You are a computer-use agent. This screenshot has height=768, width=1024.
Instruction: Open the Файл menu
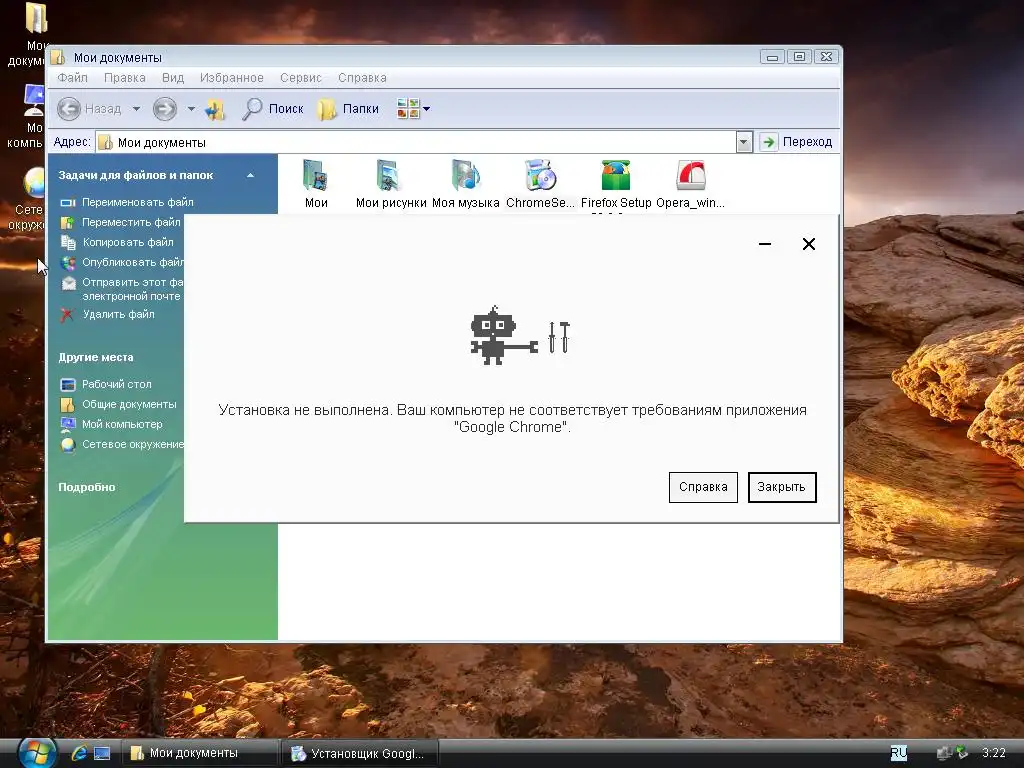point(72,78)
